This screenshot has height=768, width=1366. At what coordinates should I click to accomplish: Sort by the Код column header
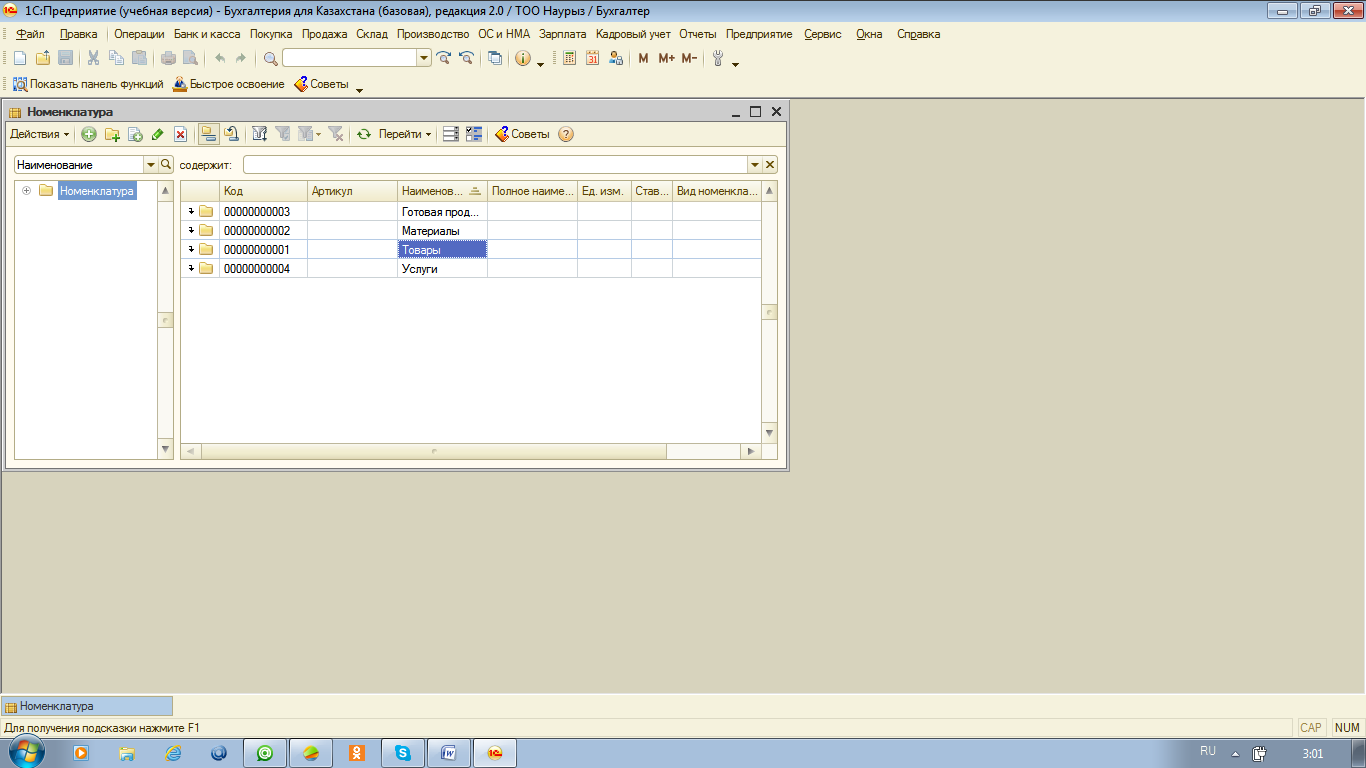[263, 191]
